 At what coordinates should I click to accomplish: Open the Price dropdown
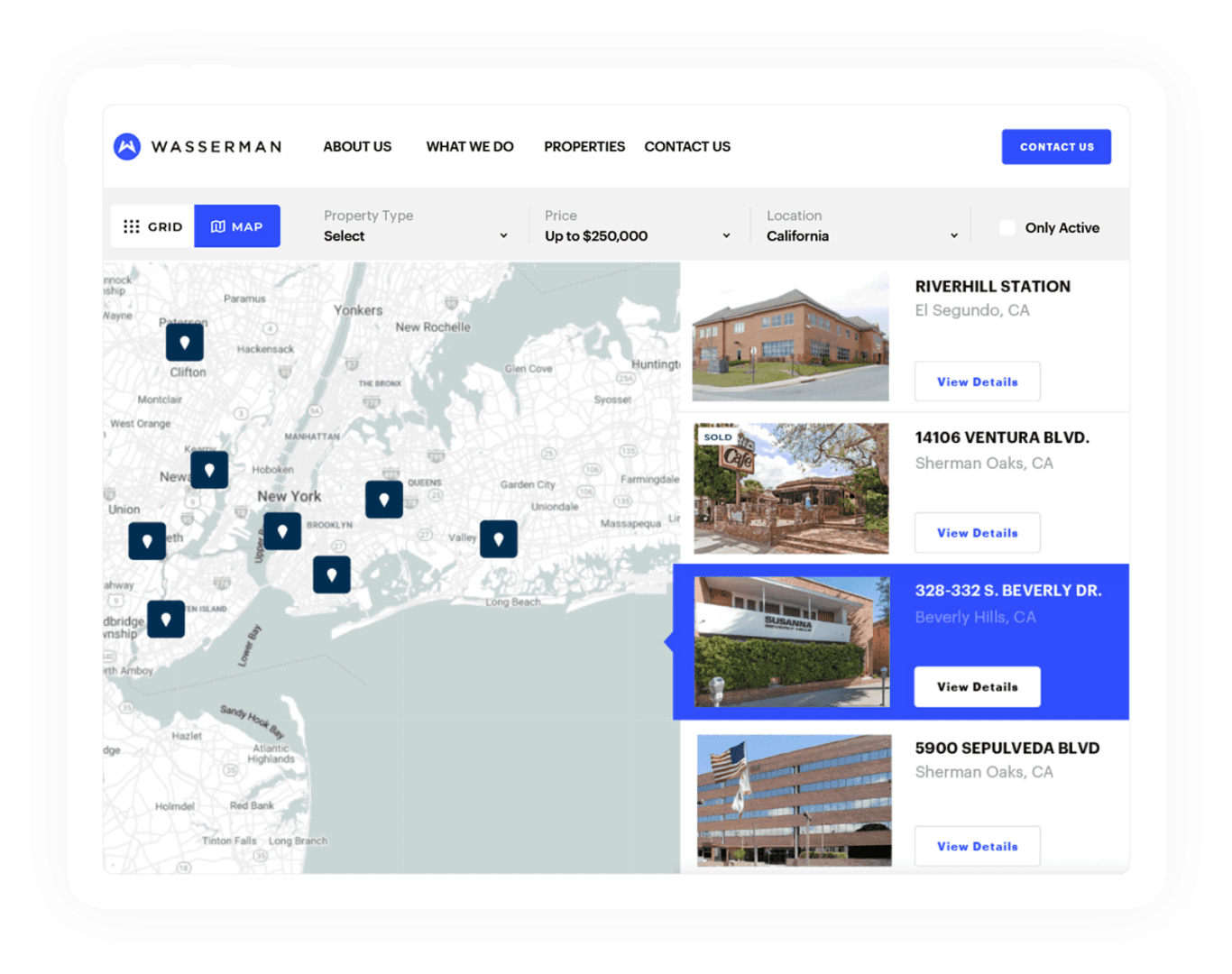click(x=638, y=226)
